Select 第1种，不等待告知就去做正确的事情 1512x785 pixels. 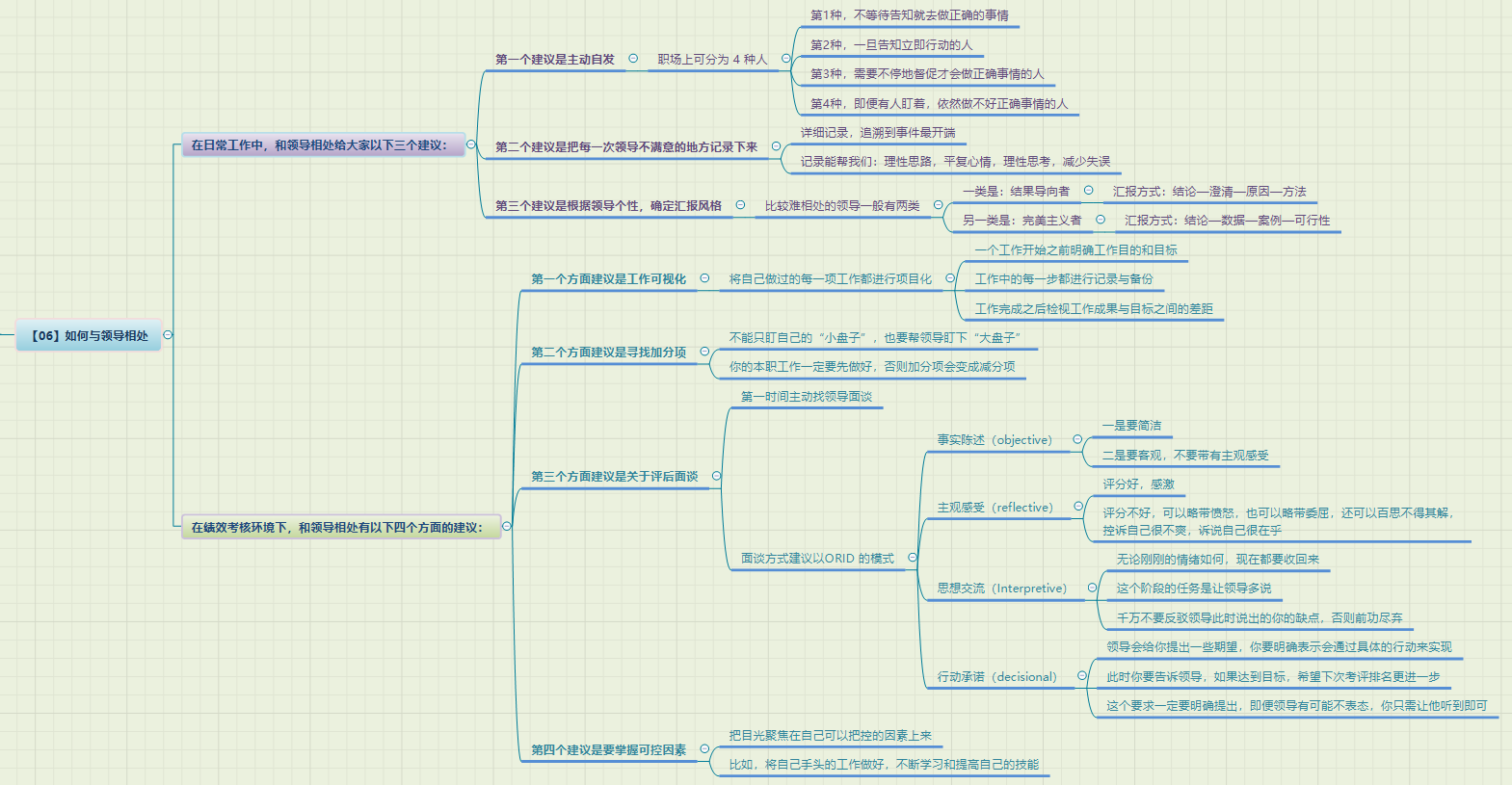[x=910, y=15]
